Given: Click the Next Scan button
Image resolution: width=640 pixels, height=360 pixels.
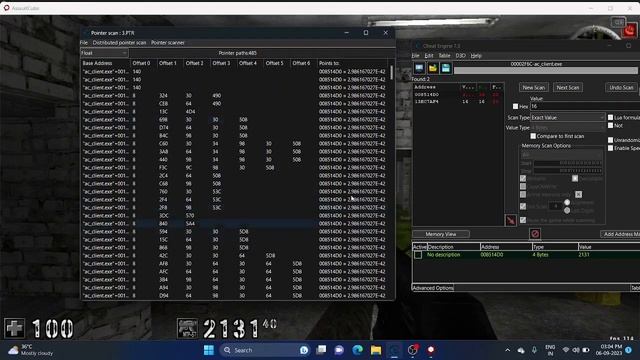Looking at the screenshot, I should click(x=568, y=87).
